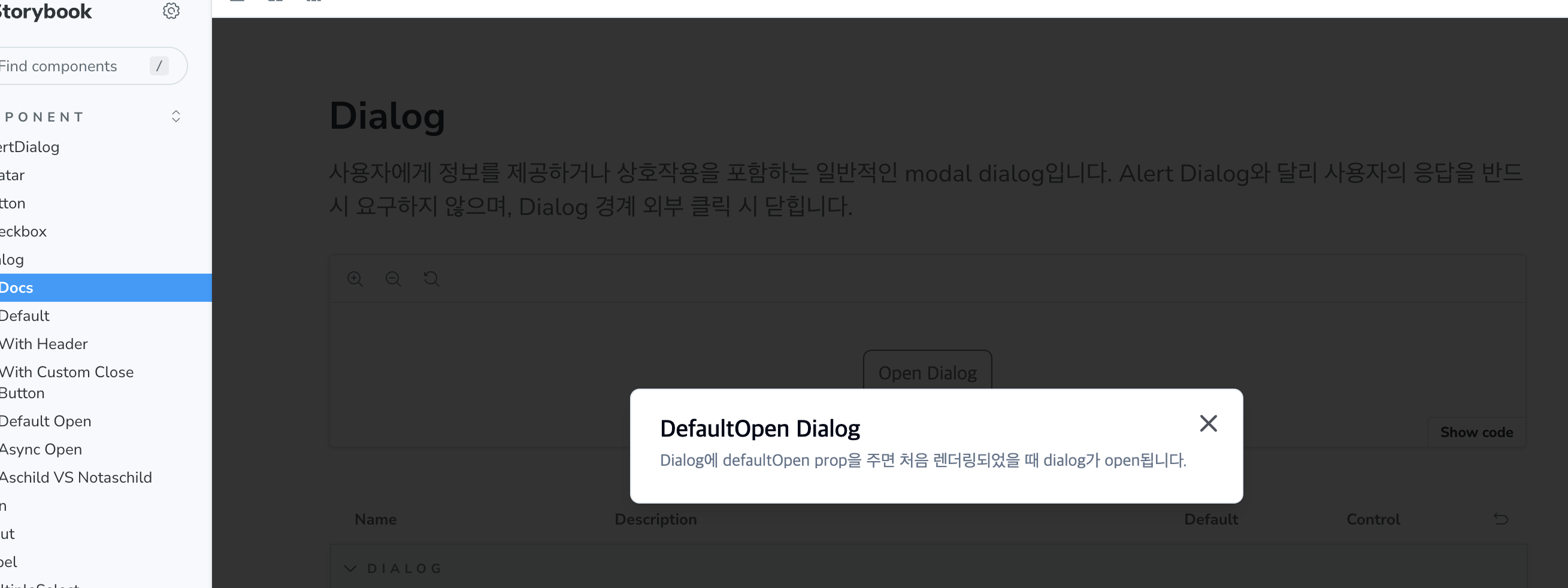This screenshot has height=588, width=1568.
Task: Open the Async Open story
Action: 40,449
